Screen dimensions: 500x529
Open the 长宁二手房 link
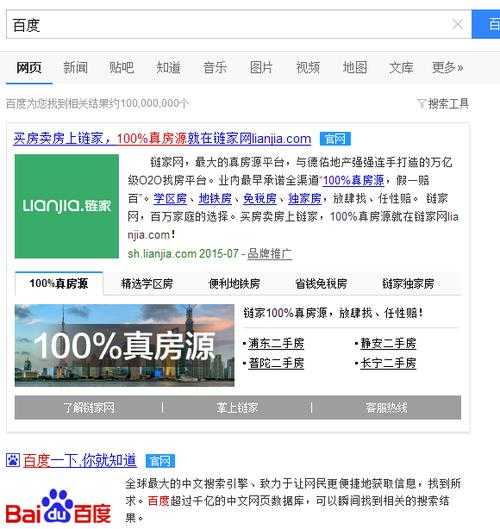click(388, 363)
